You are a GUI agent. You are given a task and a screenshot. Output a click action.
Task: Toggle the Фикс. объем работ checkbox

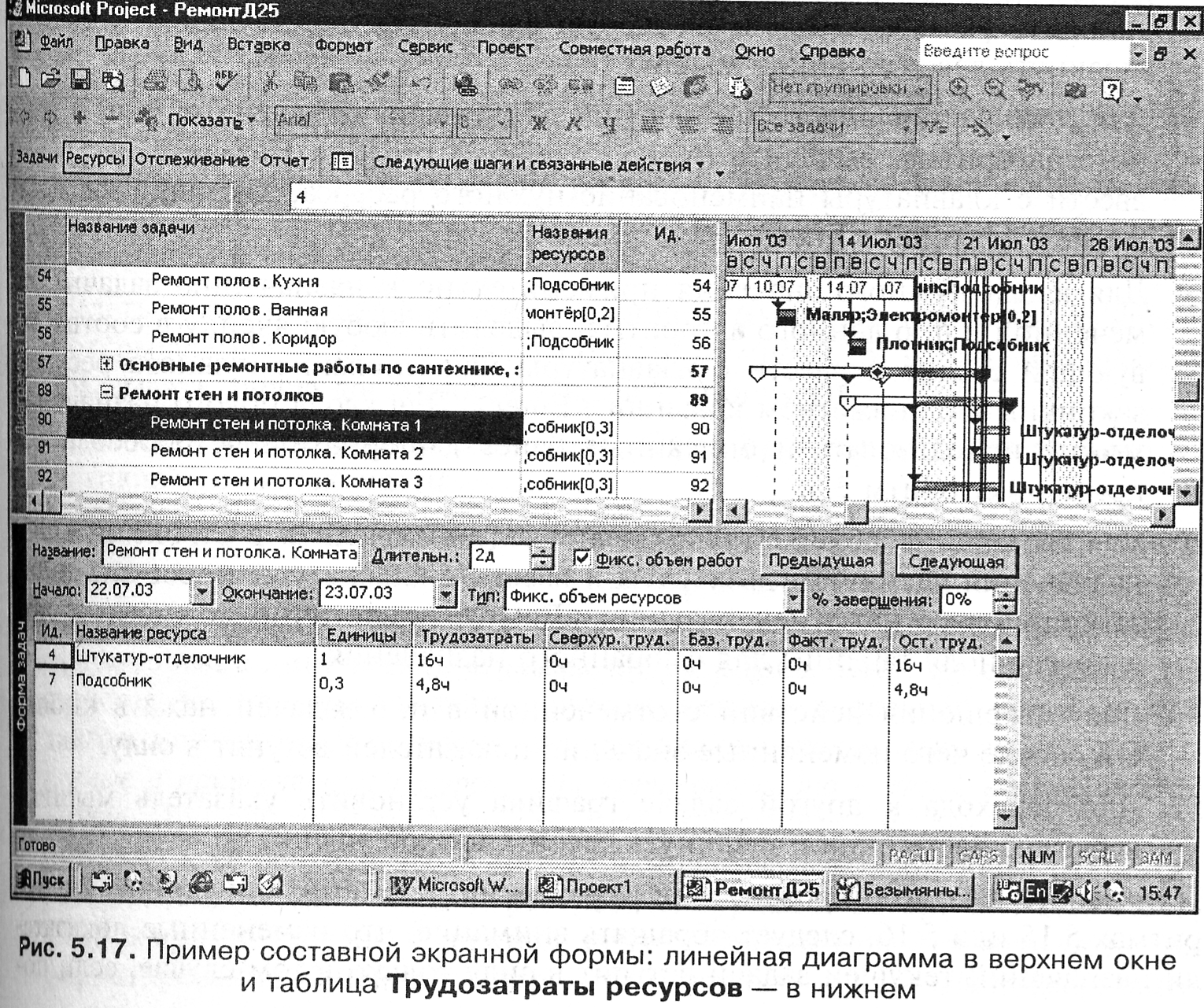point(581,558)
